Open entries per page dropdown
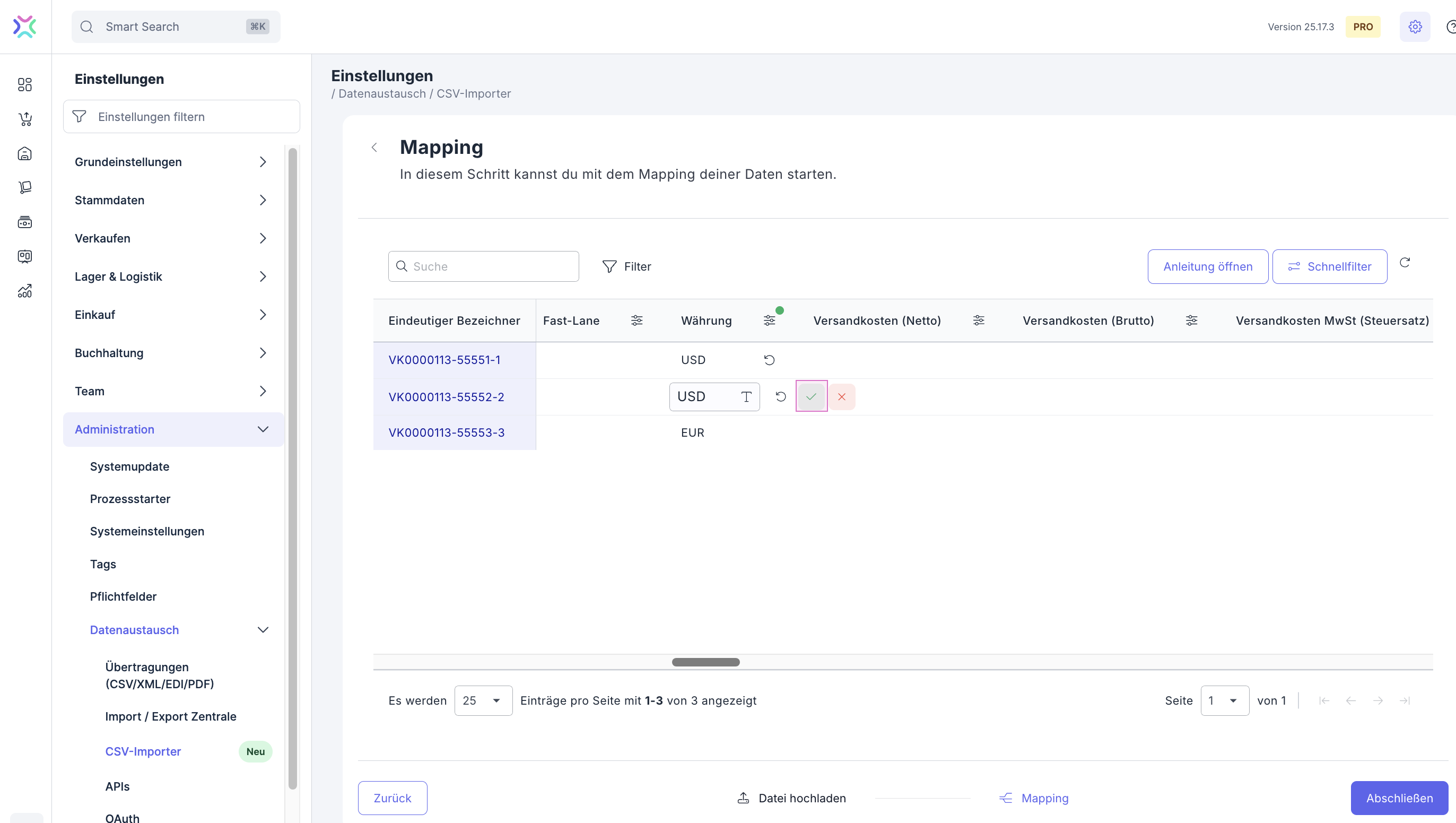Viewport: 1456px width, 823px height. (483, 700)
